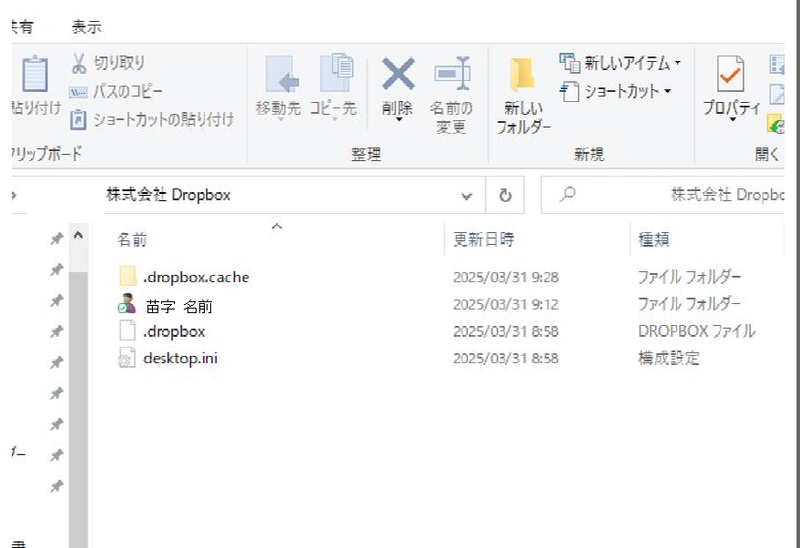Click the magnifier search icon
The height and width of the screenshot is (548, 800).
pos(567,195)
